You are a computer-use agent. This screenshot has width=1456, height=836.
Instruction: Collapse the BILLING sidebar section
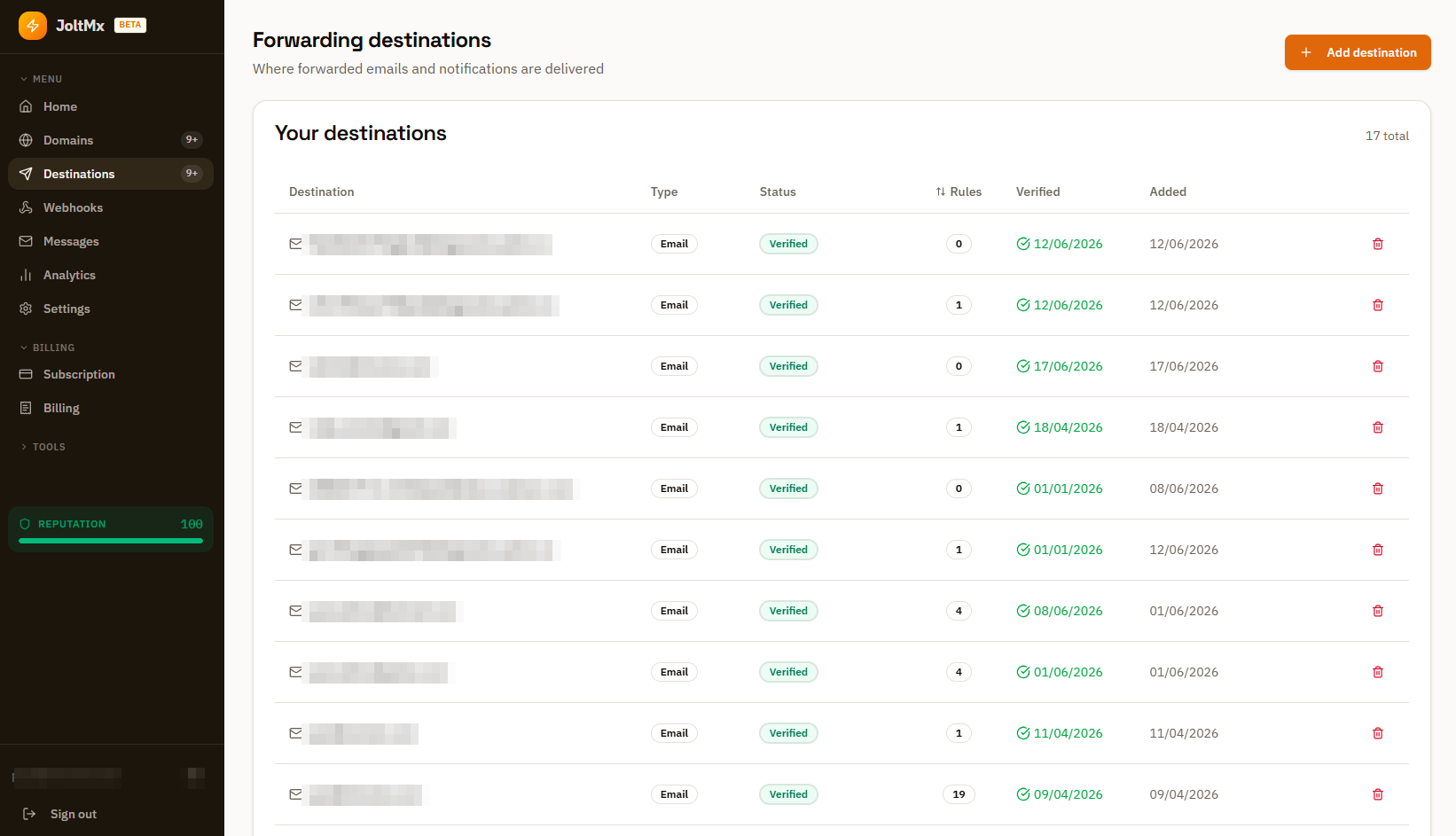[47, 348]
